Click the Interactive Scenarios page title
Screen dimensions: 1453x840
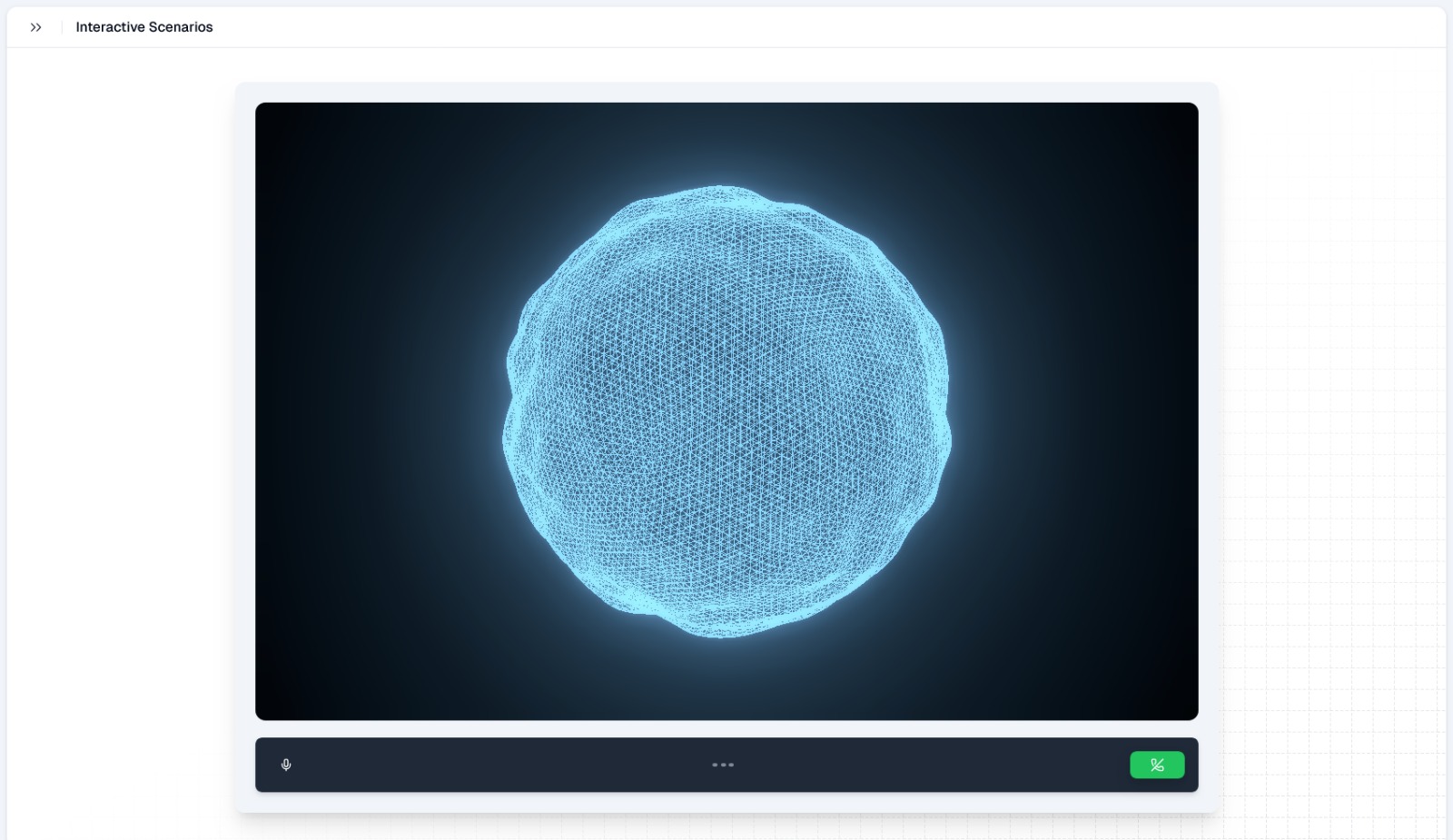coord(143,27)
